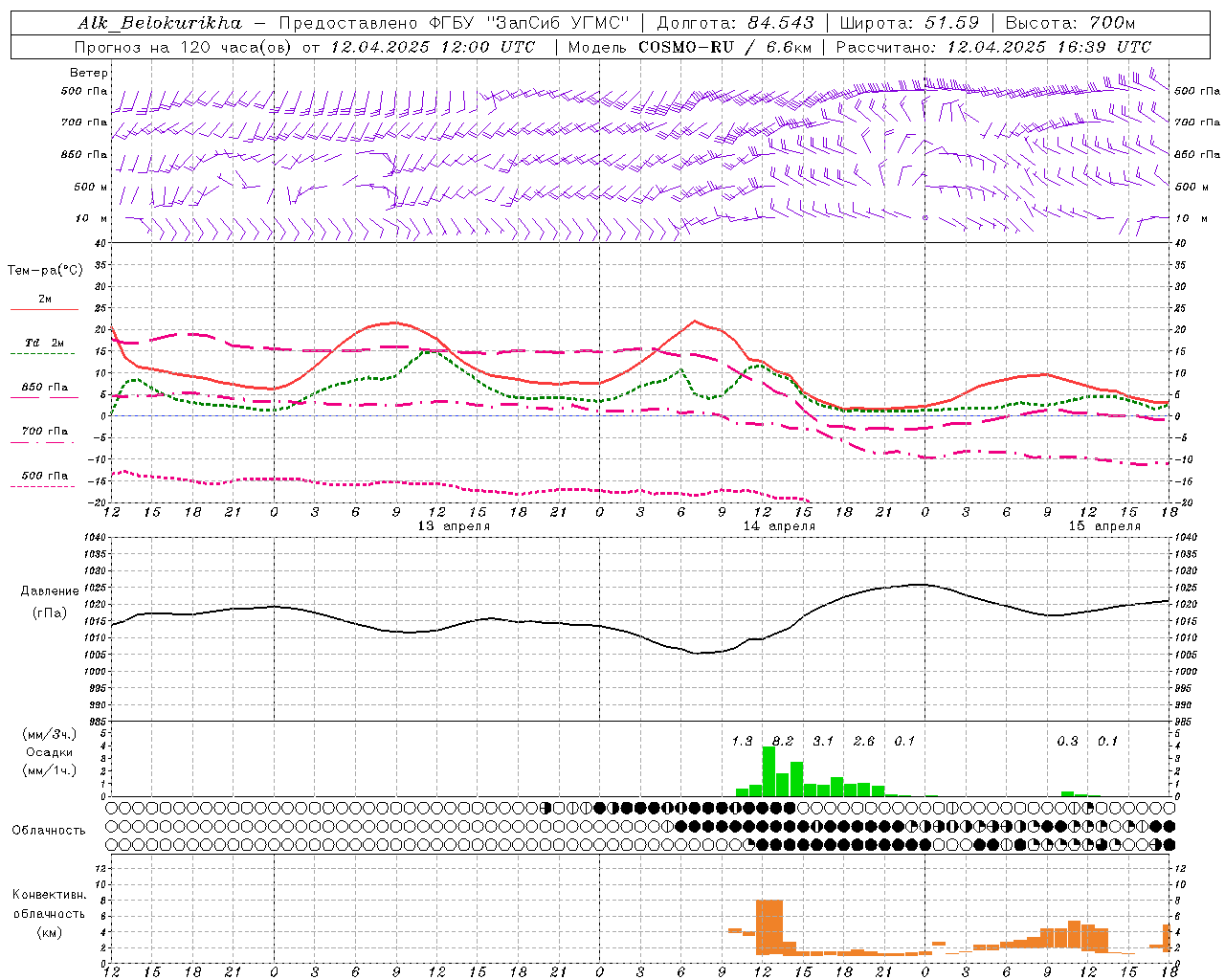Viewport: 1225px width, 980px height.
Task: Click the tallest green precipitation bar
Action: tap(768, 771)
